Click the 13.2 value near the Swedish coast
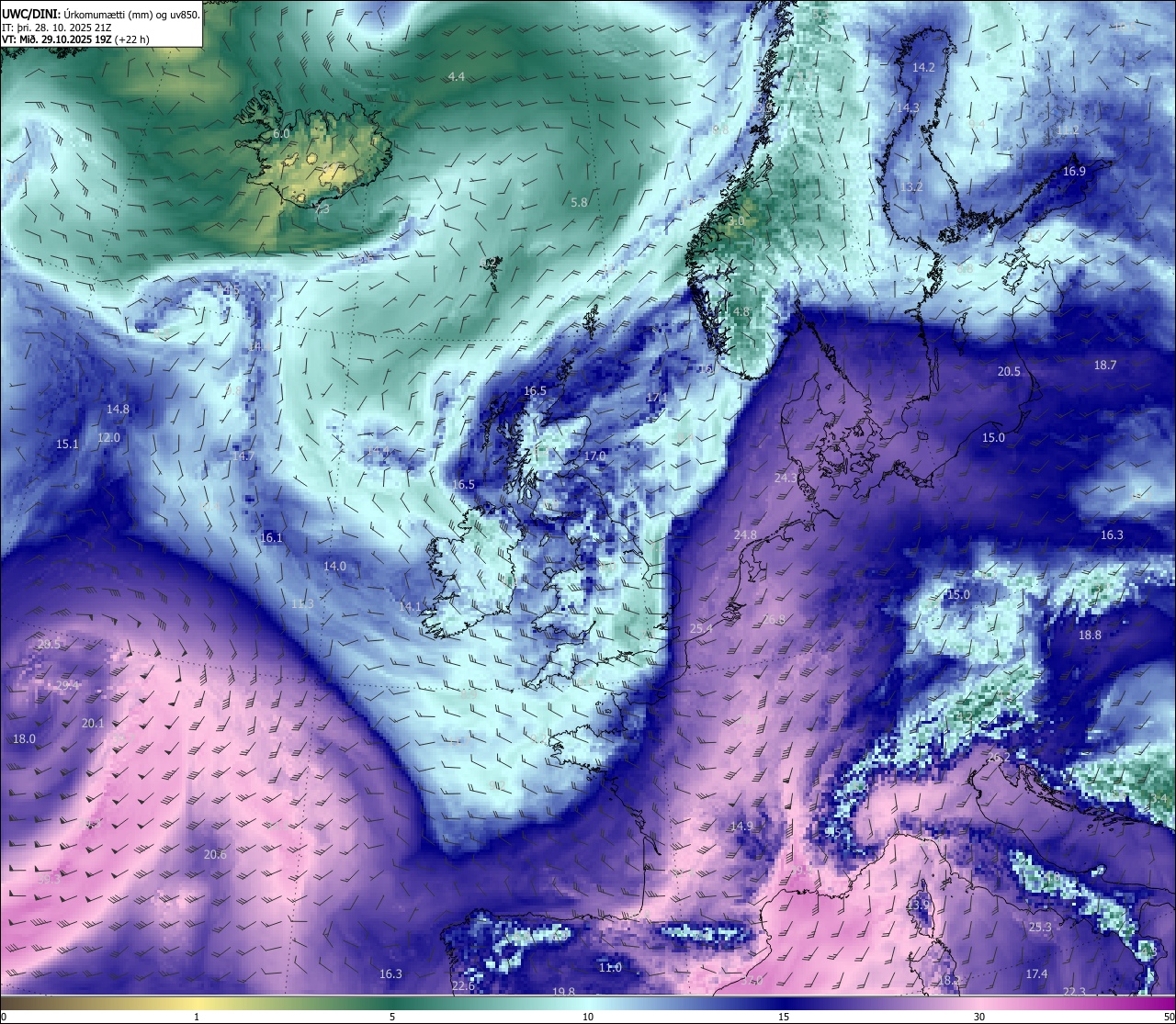1176x1024 pixels. [911, 186]
